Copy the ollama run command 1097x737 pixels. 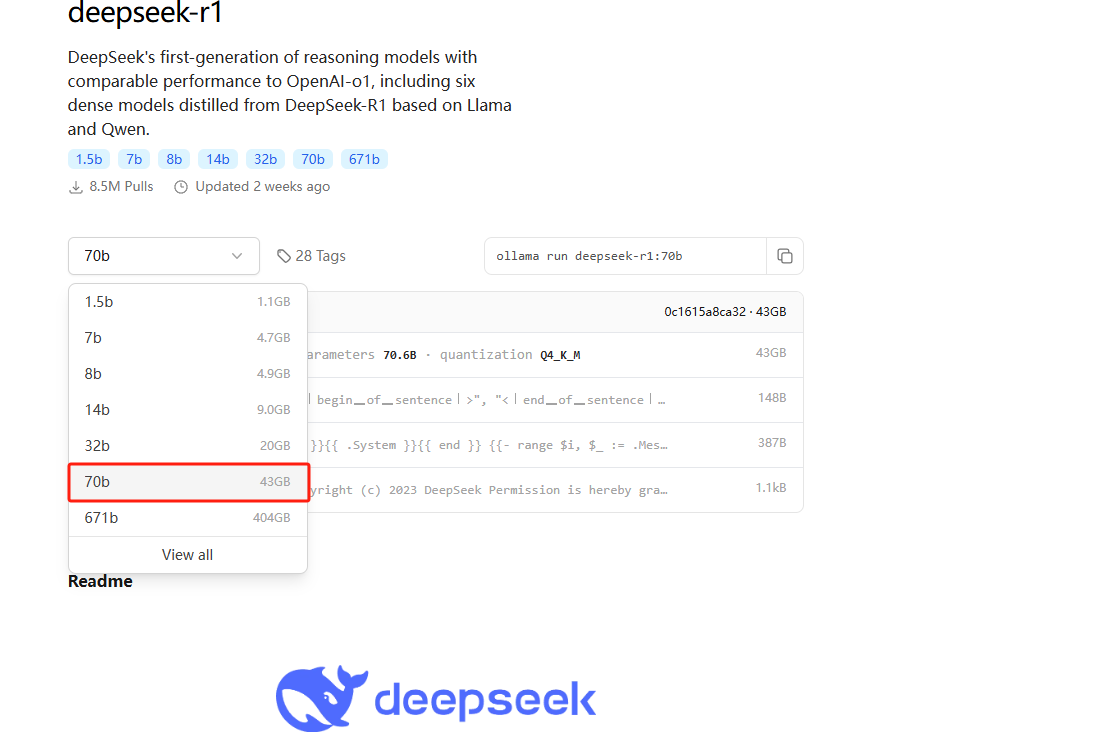click(786, 256)
